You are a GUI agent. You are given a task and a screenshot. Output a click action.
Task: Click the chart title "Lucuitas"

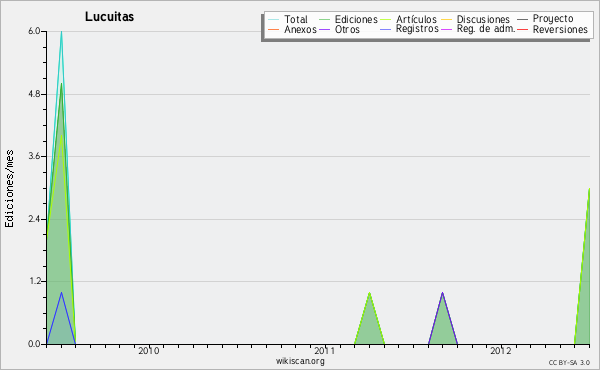click(109, 17)
